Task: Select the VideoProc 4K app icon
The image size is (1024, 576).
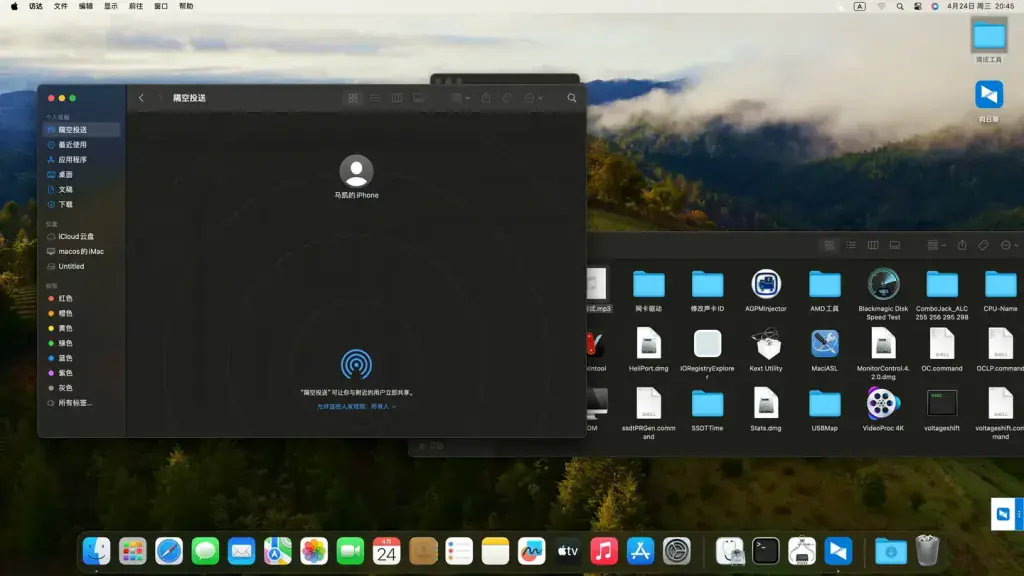Action: click(x=883, y=404)
